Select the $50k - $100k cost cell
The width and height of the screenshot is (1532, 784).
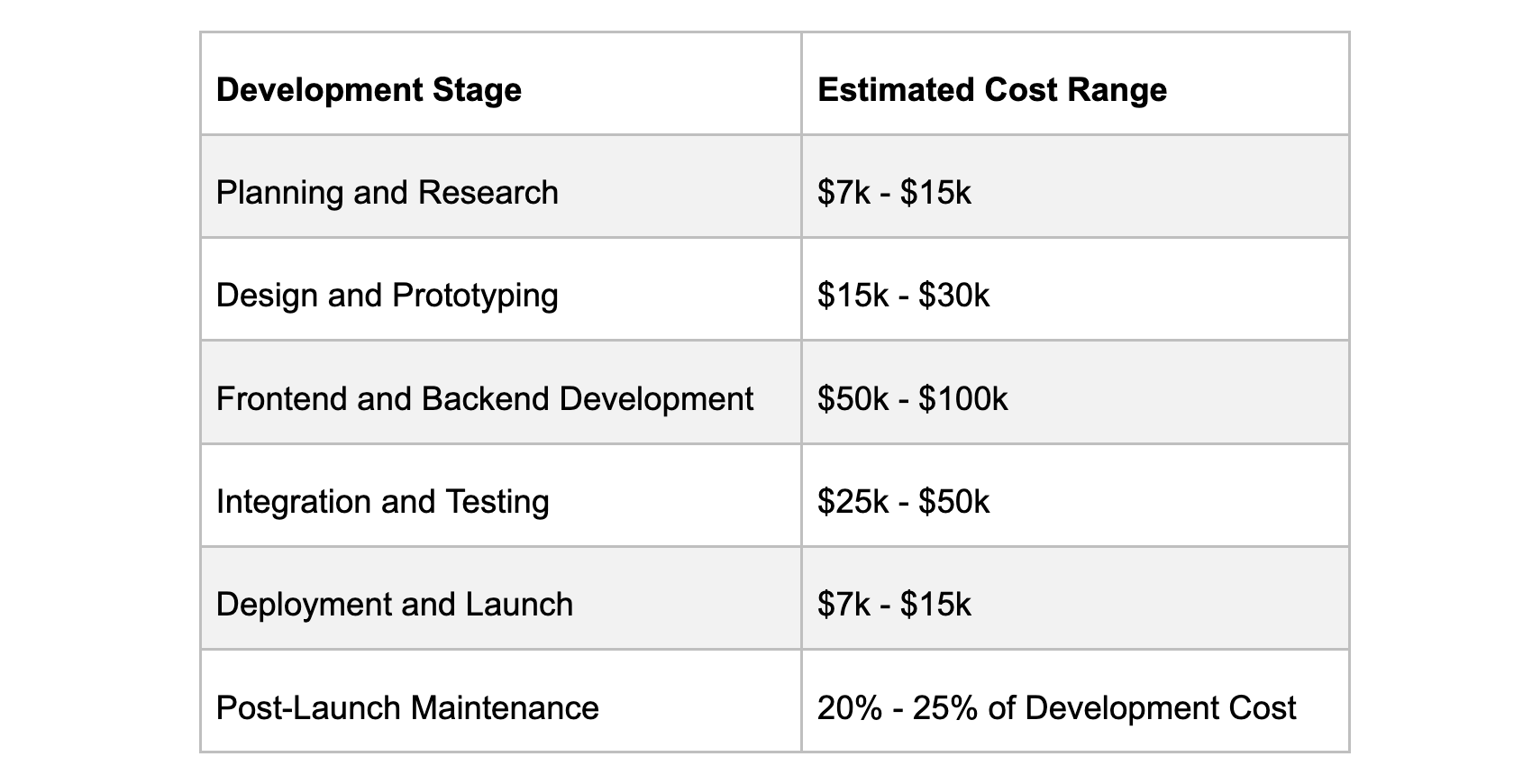912,398
